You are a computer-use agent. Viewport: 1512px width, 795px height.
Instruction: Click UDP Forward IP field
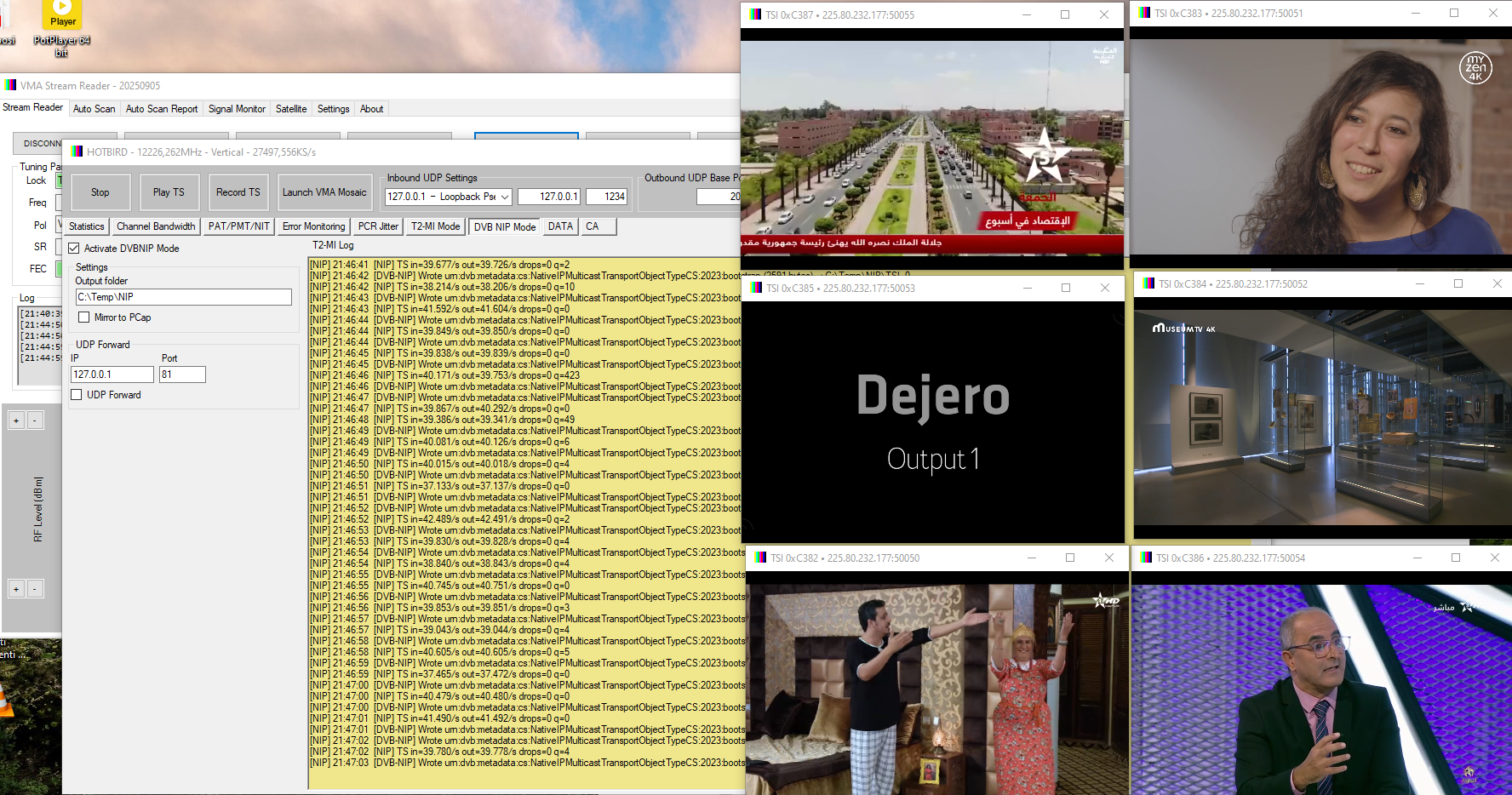[x=112, y=375]
